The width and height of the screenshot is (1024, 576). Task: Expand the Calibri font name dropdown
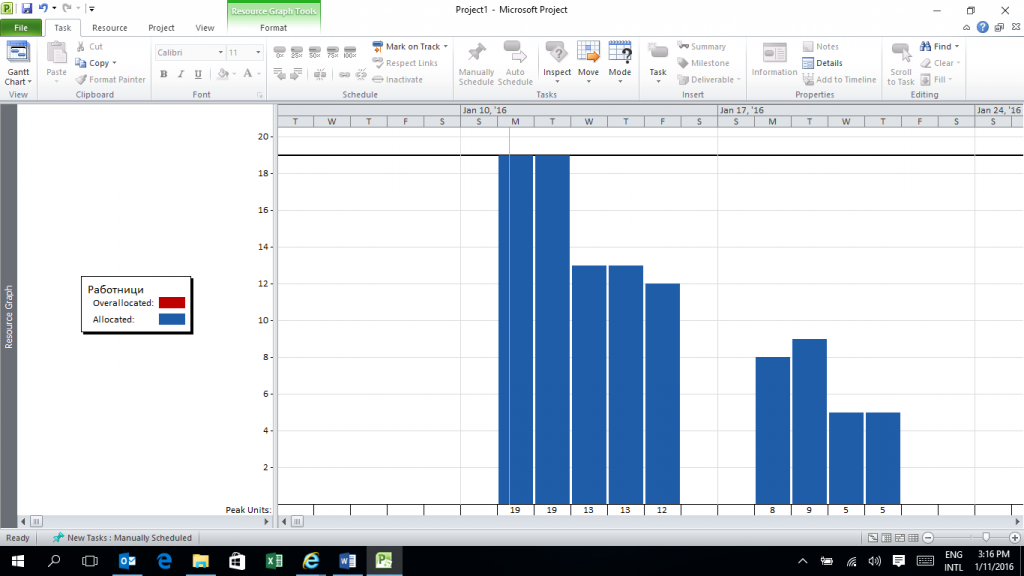[221, 52]
